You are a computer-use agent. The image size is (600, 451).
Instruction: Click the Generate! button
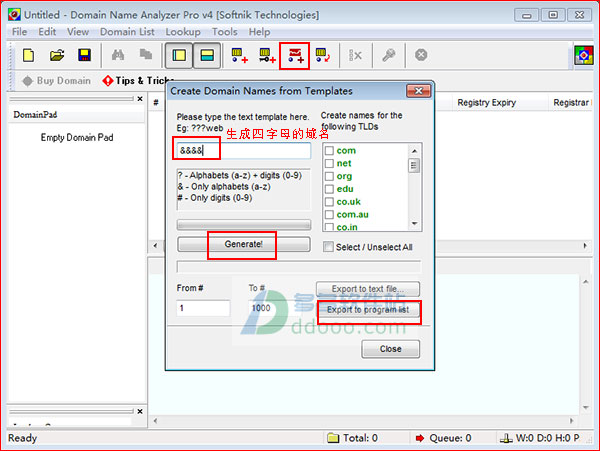tap(244, 244)
